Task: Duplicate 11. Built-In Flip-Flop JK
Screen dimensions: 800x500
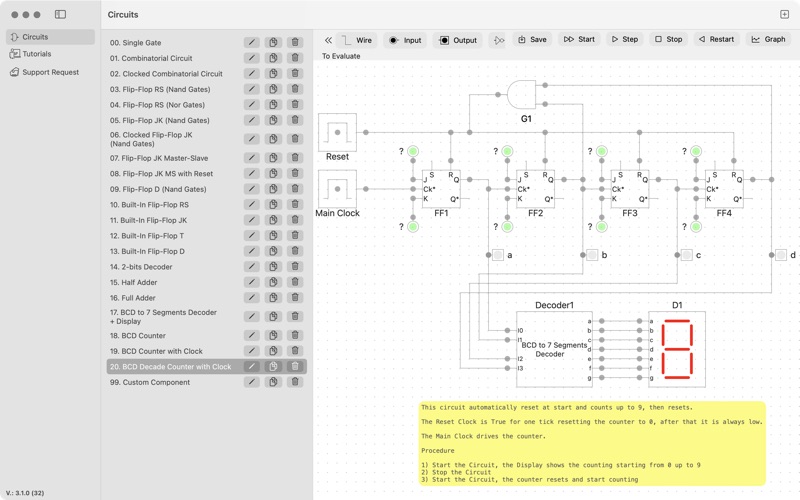Action: [273, 220]
